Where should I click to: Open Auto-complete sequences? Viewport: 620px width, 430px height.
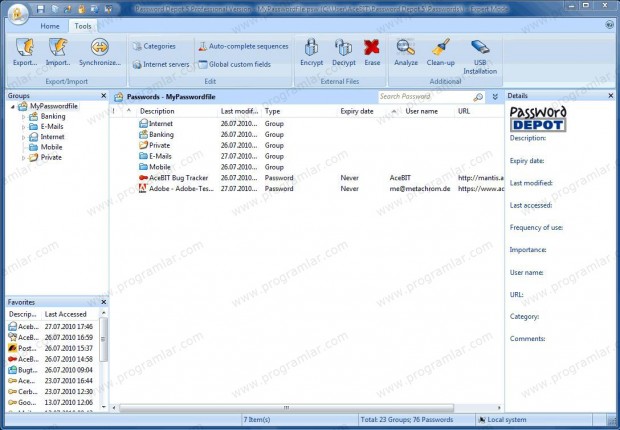point(243,46)
